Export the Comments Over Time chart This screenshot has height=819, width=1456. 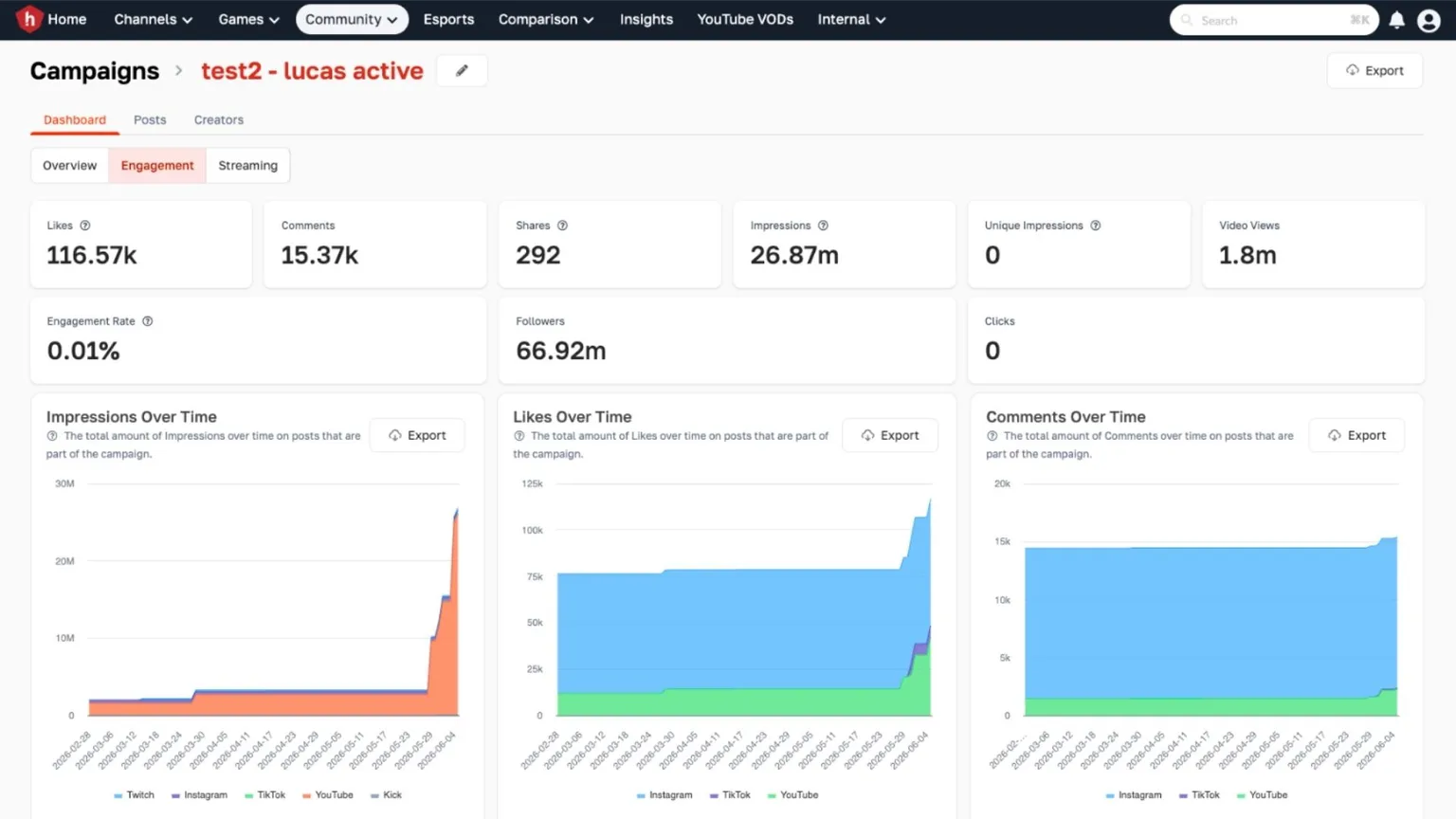point(1356,435)
